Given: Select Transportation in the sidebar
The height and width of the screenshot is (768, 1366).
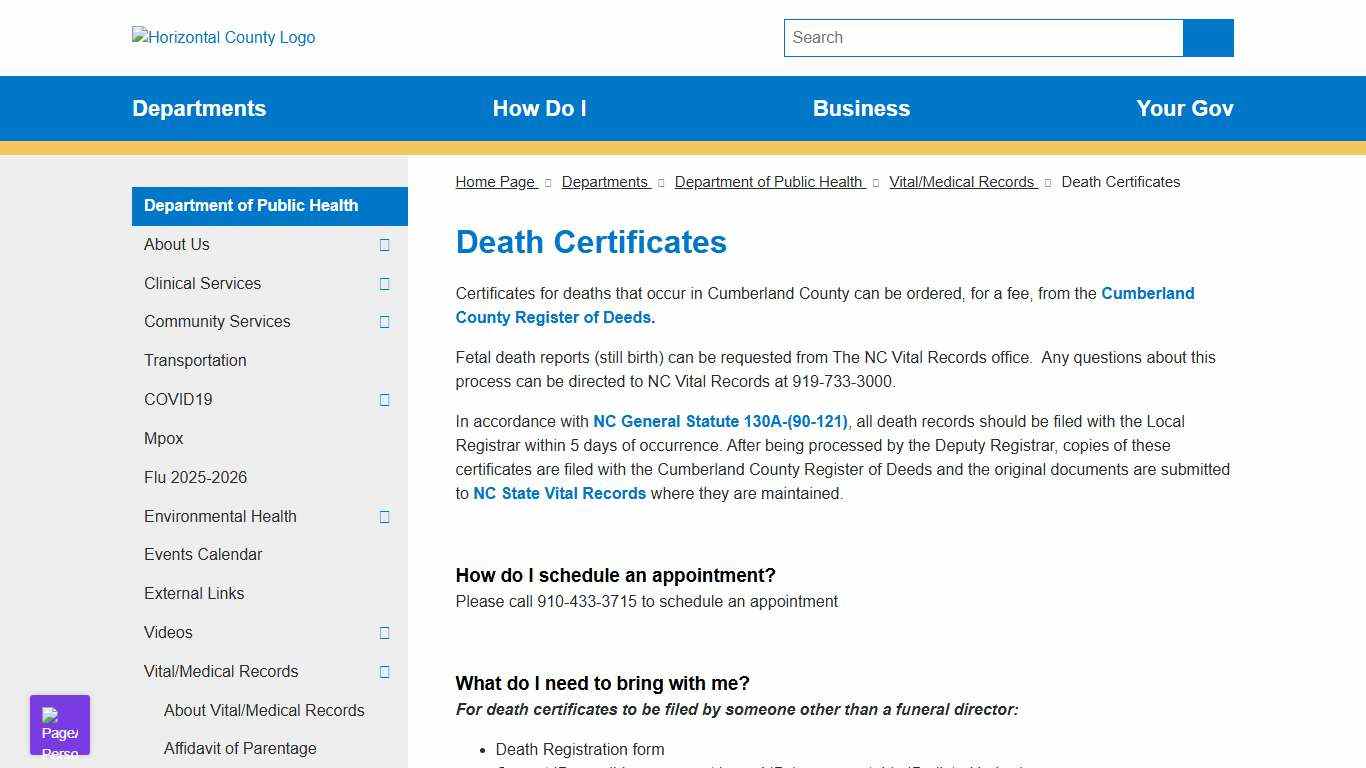Looking at the screenshot, I should pyautogui.click(x=195, y=360).
